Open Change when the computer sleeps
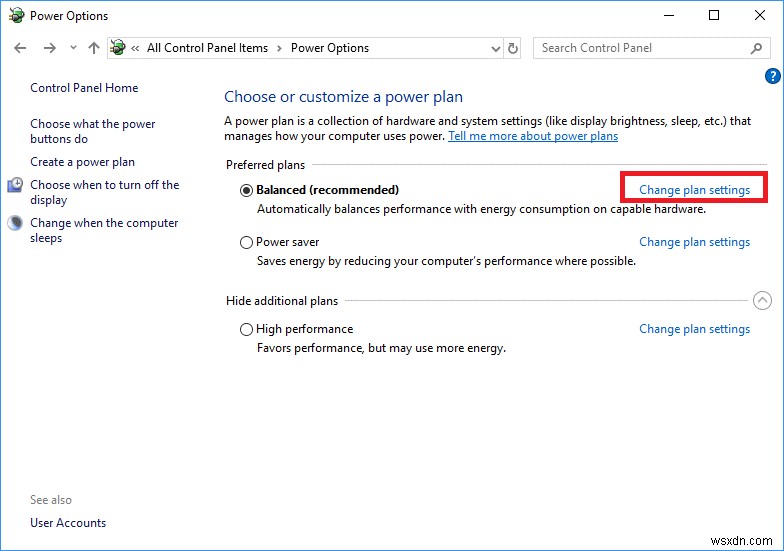784x551 pixels. coord(104,230)
